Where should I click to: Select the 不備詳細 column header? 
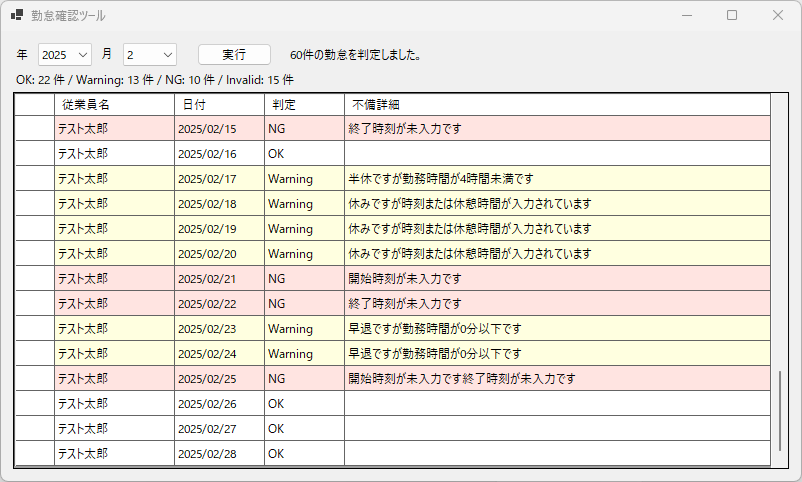tap(557, 104)
